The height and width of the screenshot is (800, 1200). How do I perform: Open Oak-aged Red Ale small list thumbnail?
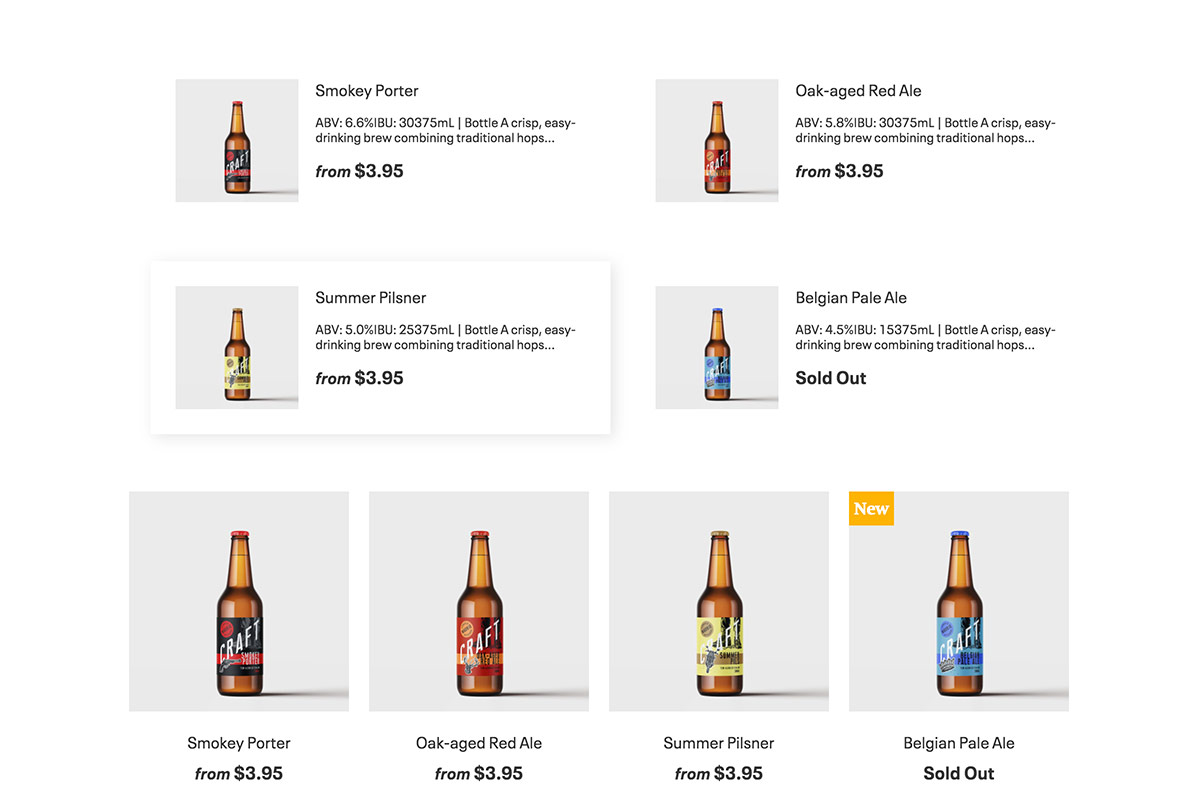[x=717, y=141]
